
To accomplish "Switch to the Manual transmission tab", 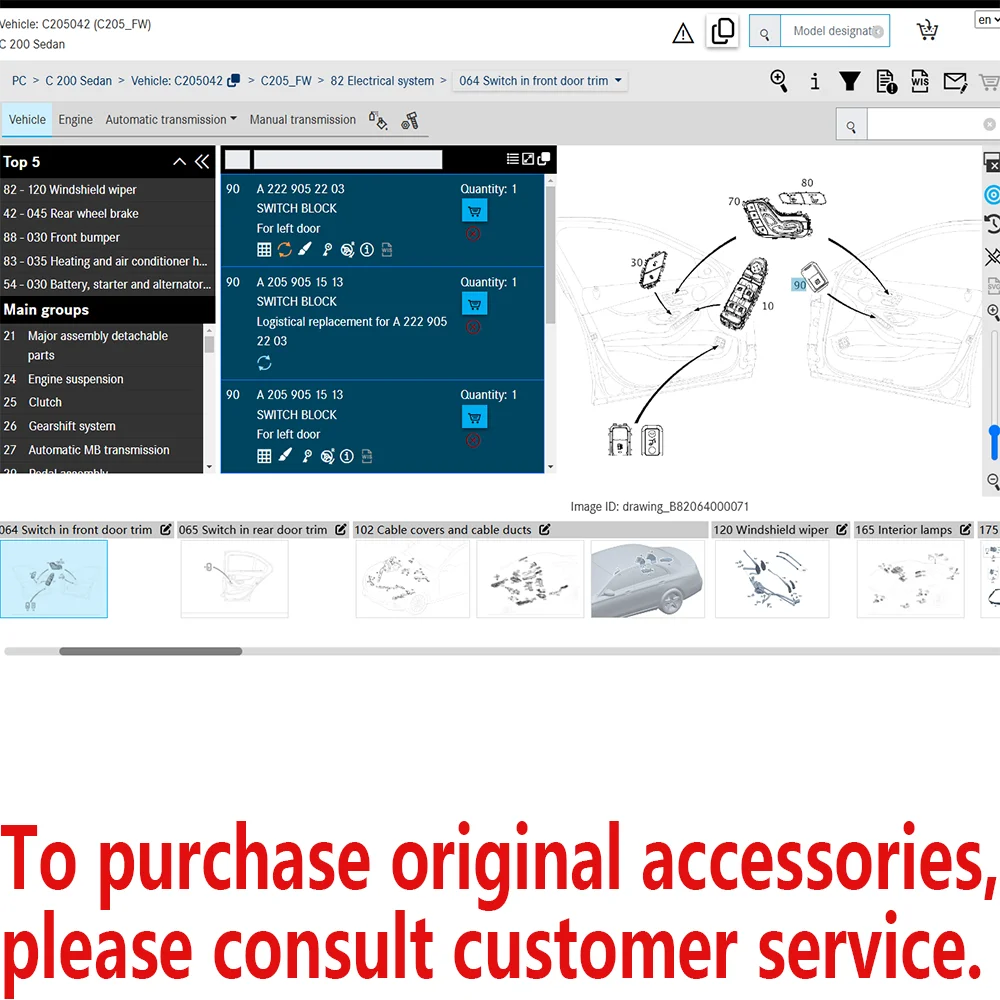I will pos(303,119).
